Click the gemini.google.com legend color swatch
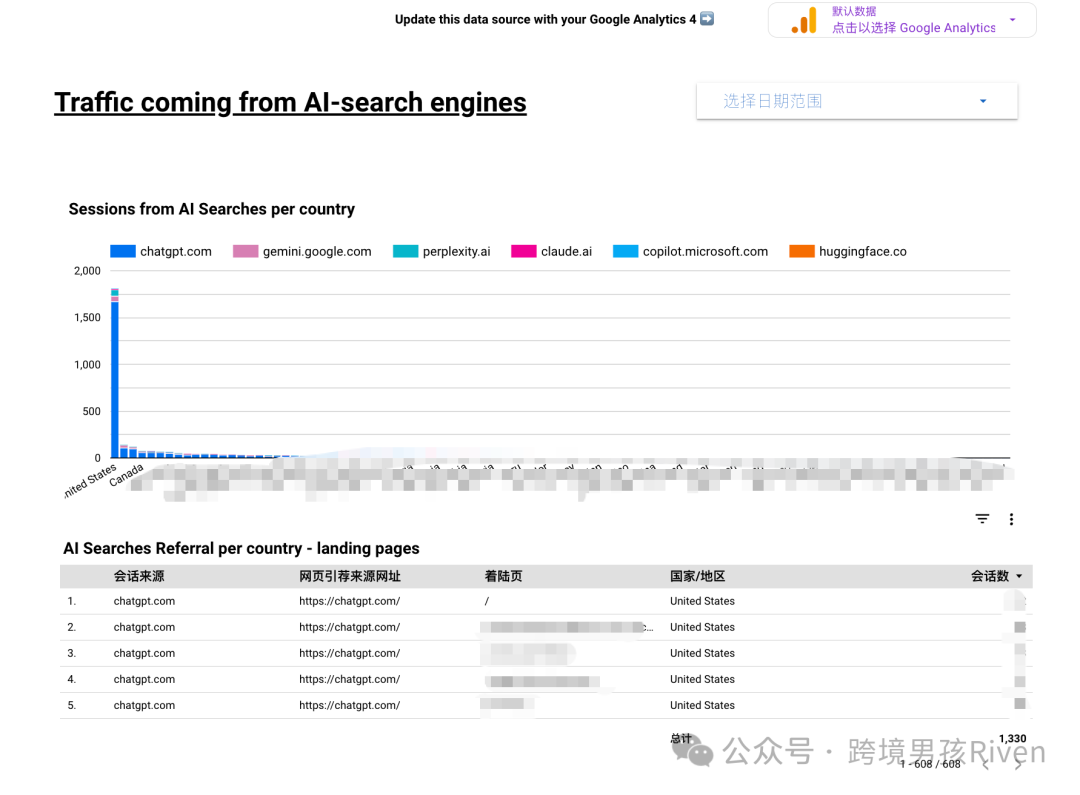The width and height of the screenshot is (1080, 795). pos(245,251)
